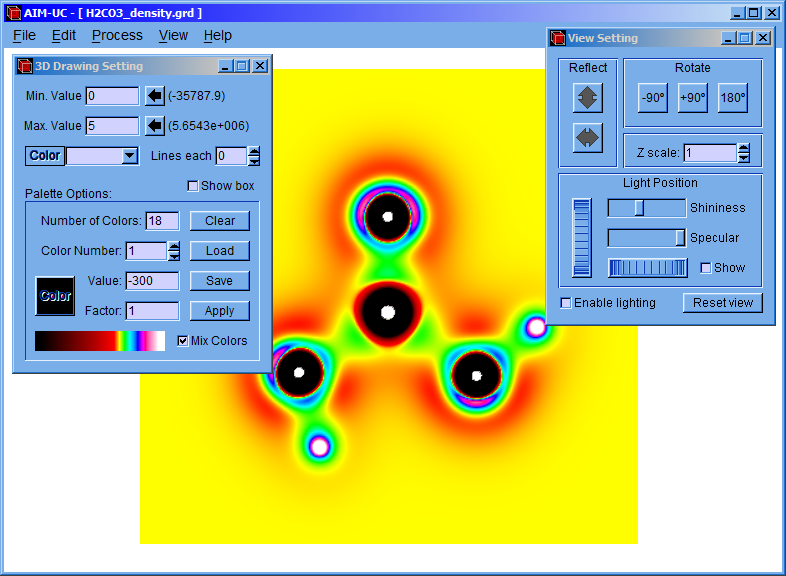Click the Lines each spinner arrows
The width and height of the screenshot is (786, 576).
pos(254,156)
